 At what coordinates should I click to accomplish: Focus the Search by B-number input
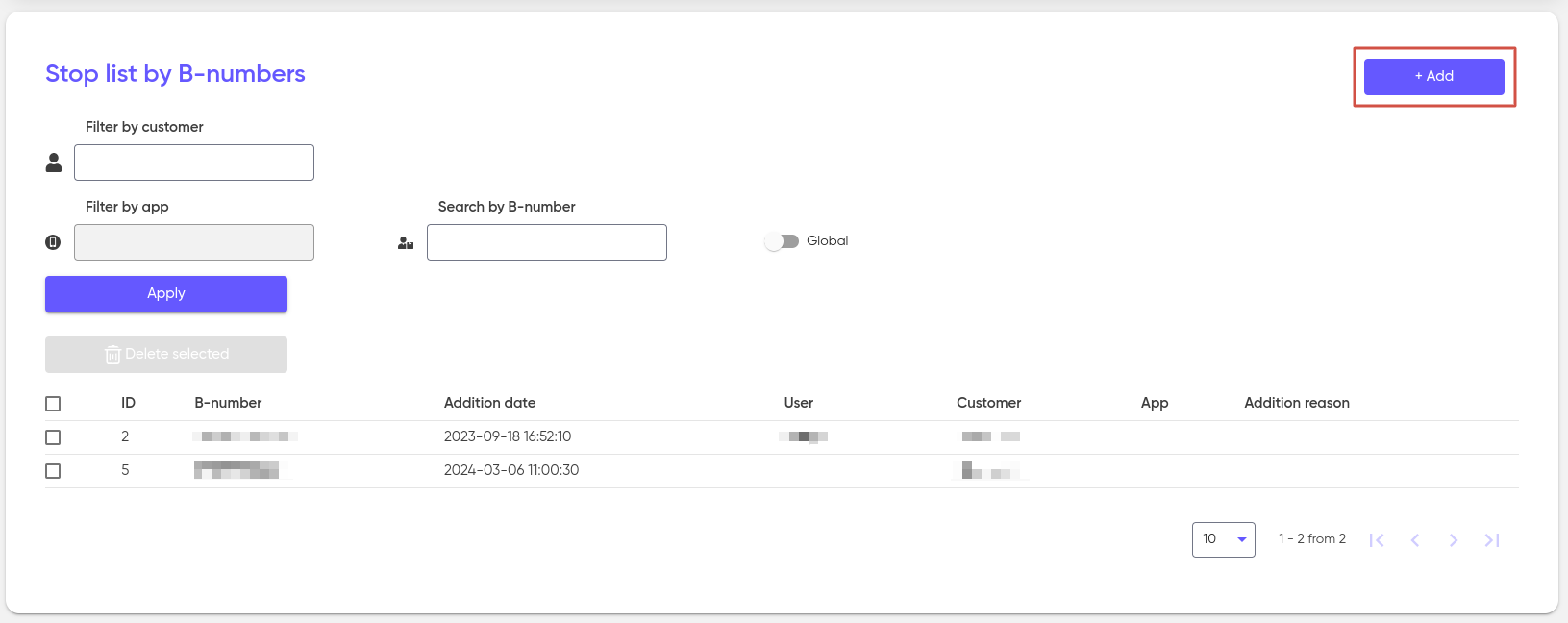coord(547,242)
